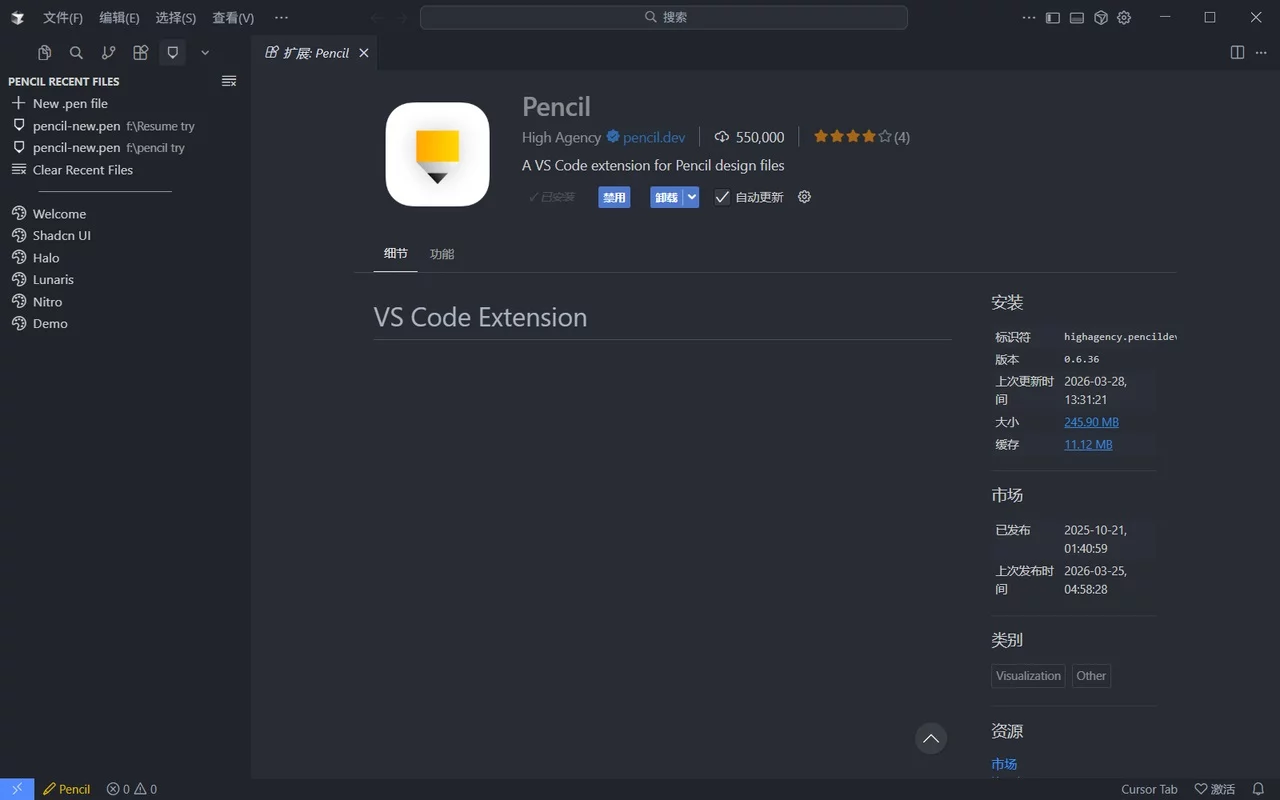Click the notifications bell in the status bar
The image size is (1280, 800).
[x=1259, y=789]
